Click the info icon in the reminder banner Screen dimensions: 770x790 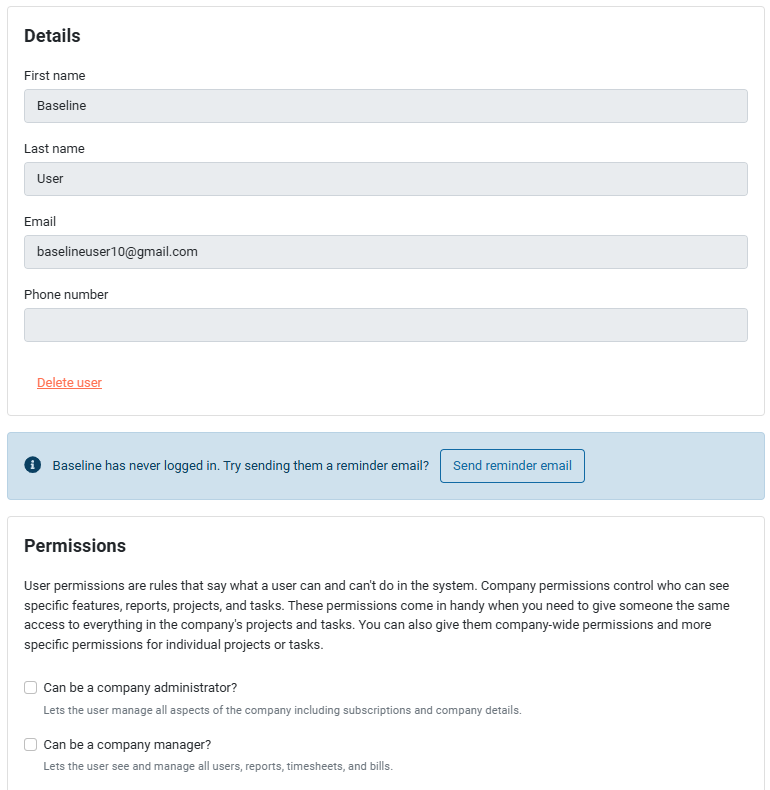pos(33,465)
